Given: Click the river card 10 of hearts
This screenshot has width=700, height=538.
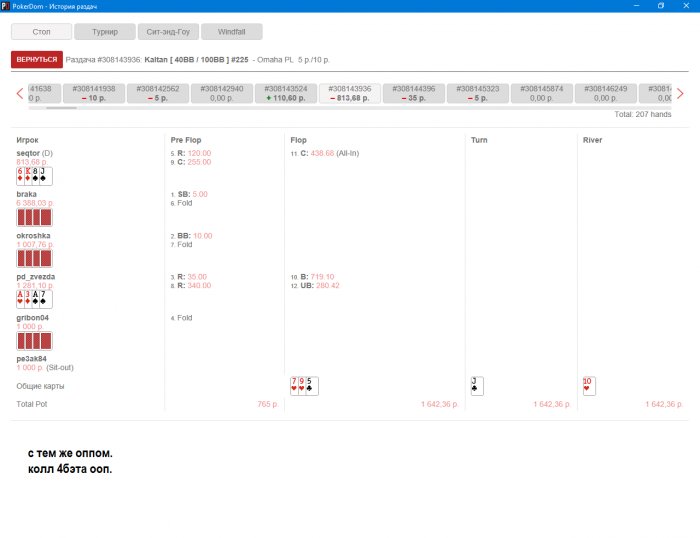Looking at the screenshot, I should pos(589,386).
